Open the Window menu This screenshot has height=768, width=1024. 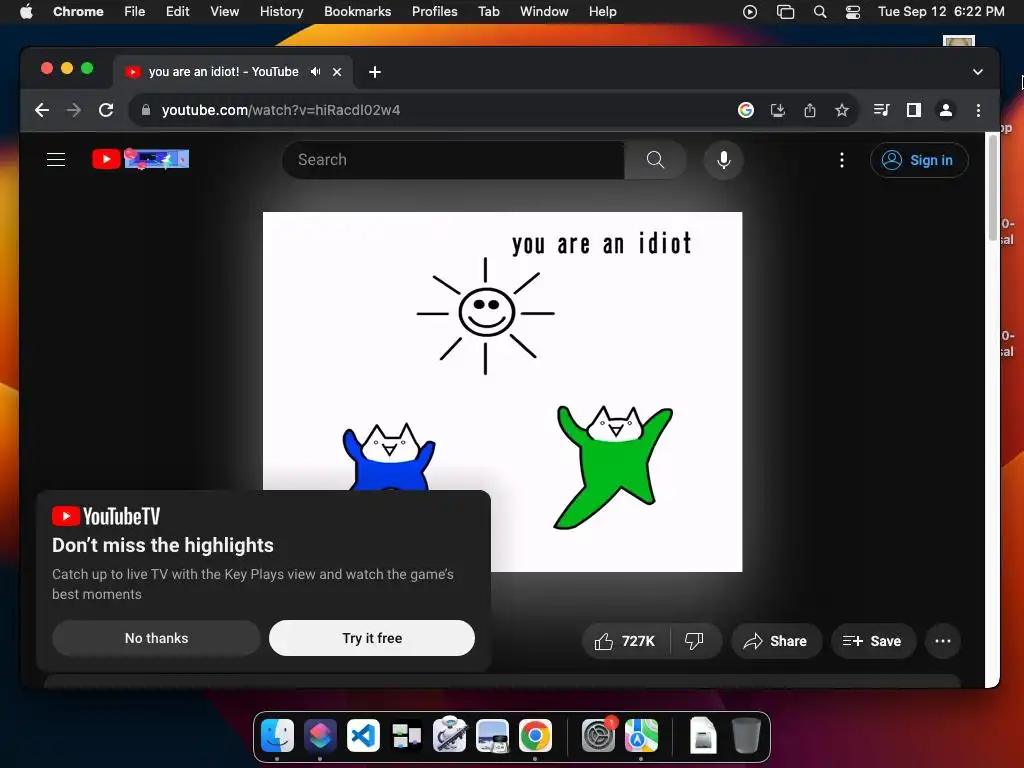click(544, 11)
